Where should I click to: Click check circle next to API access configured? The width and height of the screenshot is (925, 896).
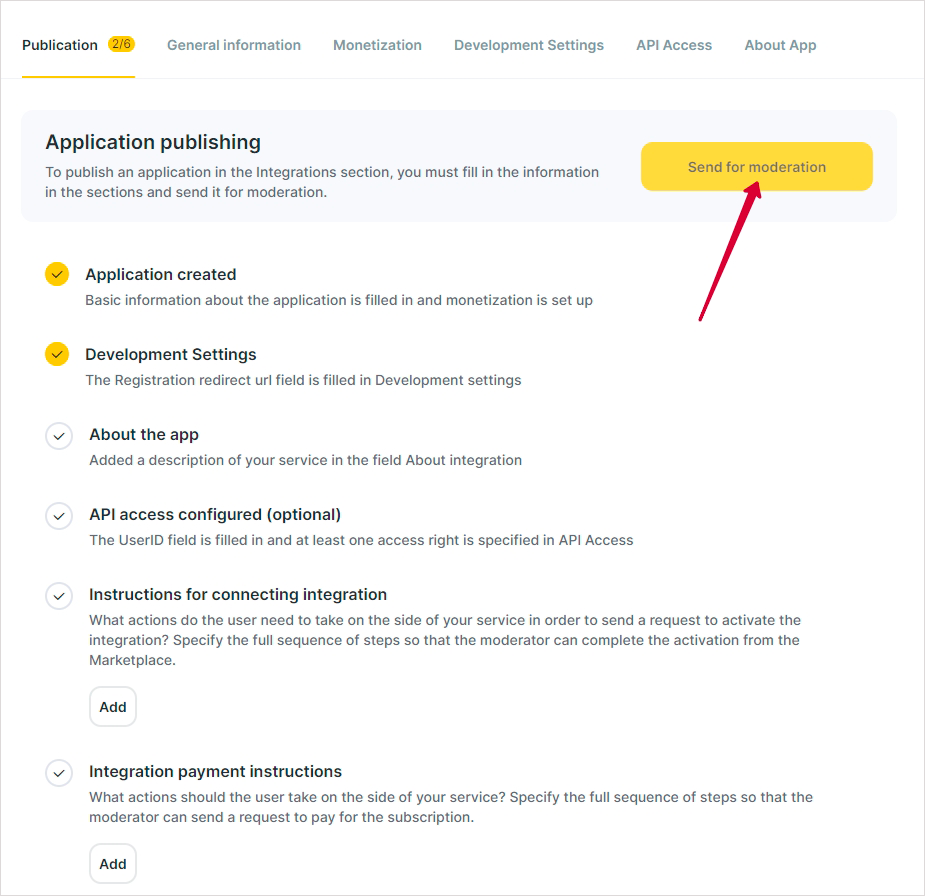59,516
